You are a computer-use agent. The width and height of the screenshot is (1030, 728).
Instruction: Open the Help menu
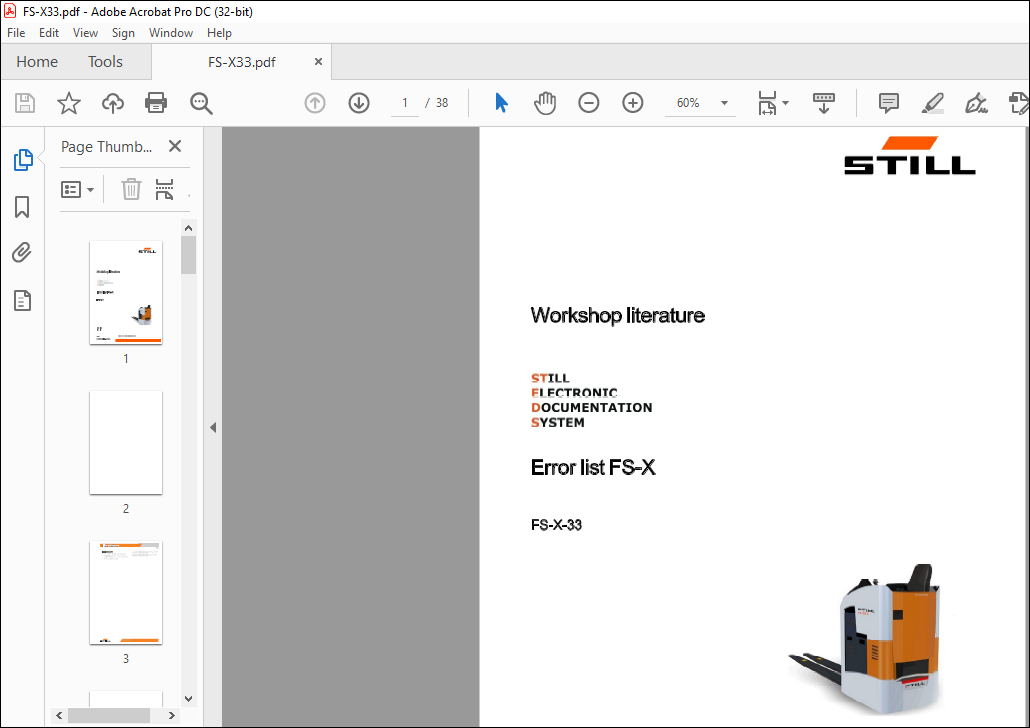[219, 33]
